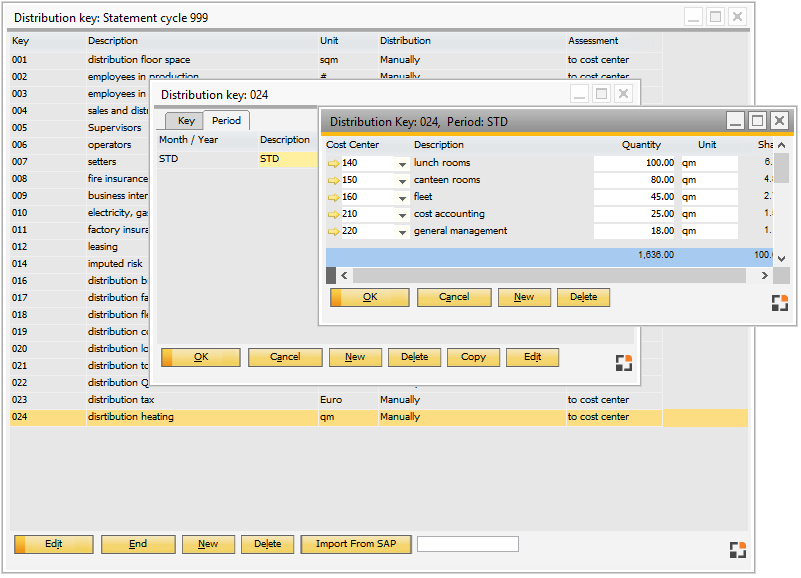Click the orange resize icon in the main window
The width and height of the screenshot is (801, 578).
click(x=738, y=549)
